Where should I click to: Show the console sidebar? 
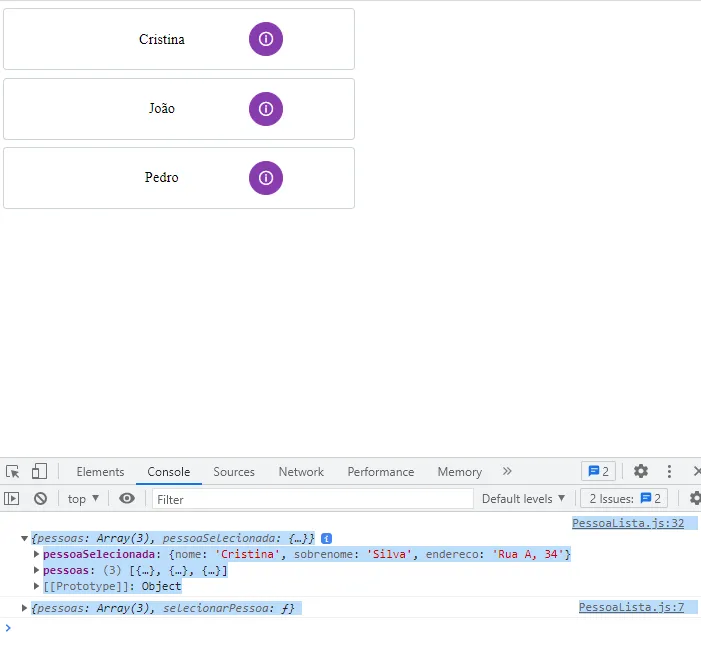click(12, 498)
